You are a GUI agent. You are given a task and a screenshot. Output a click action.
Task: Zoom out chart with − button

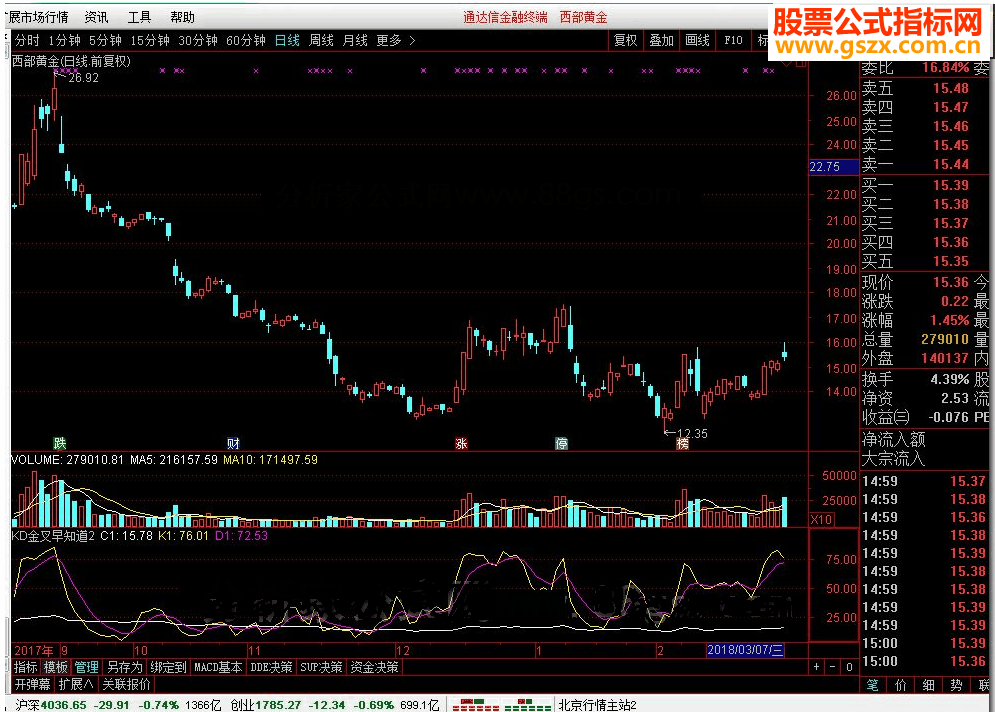tap(833, 667)
